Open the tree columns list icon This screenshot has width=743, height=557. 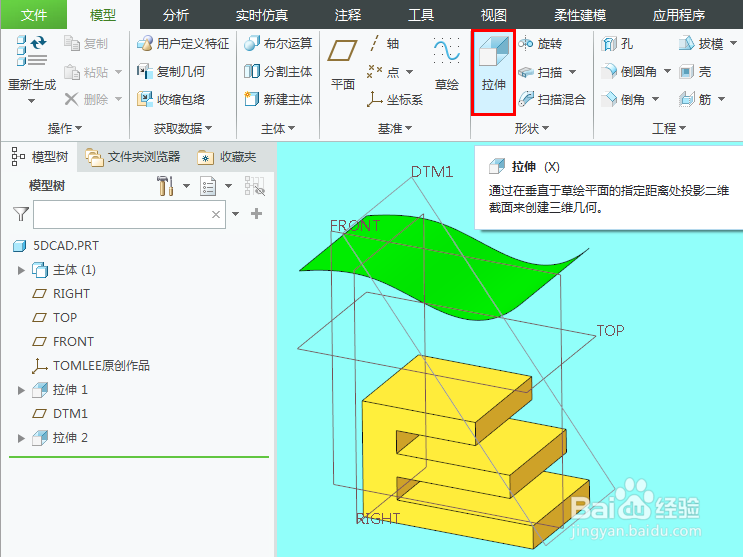pyautogui.click(x=208, y=186)
